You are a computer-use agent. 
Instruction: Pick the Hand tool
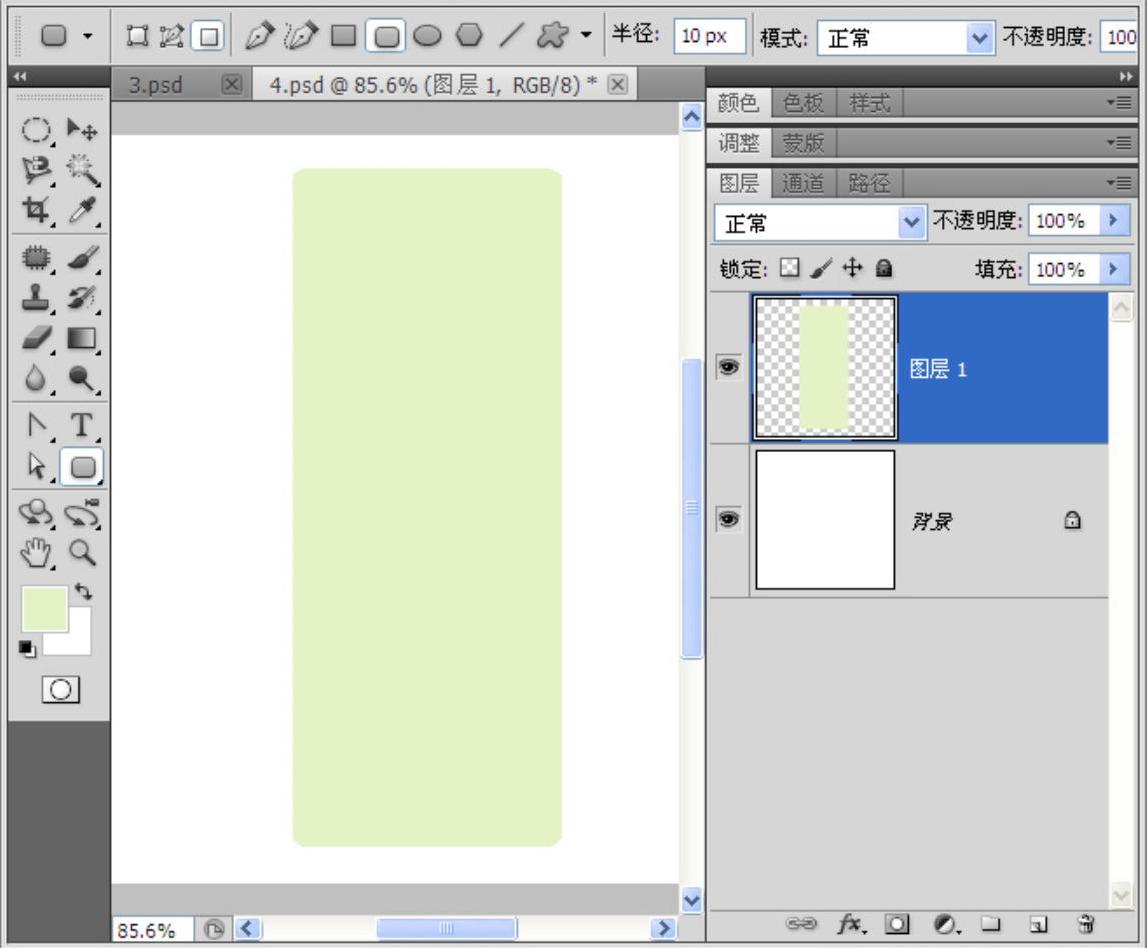[x=37, y=551]
